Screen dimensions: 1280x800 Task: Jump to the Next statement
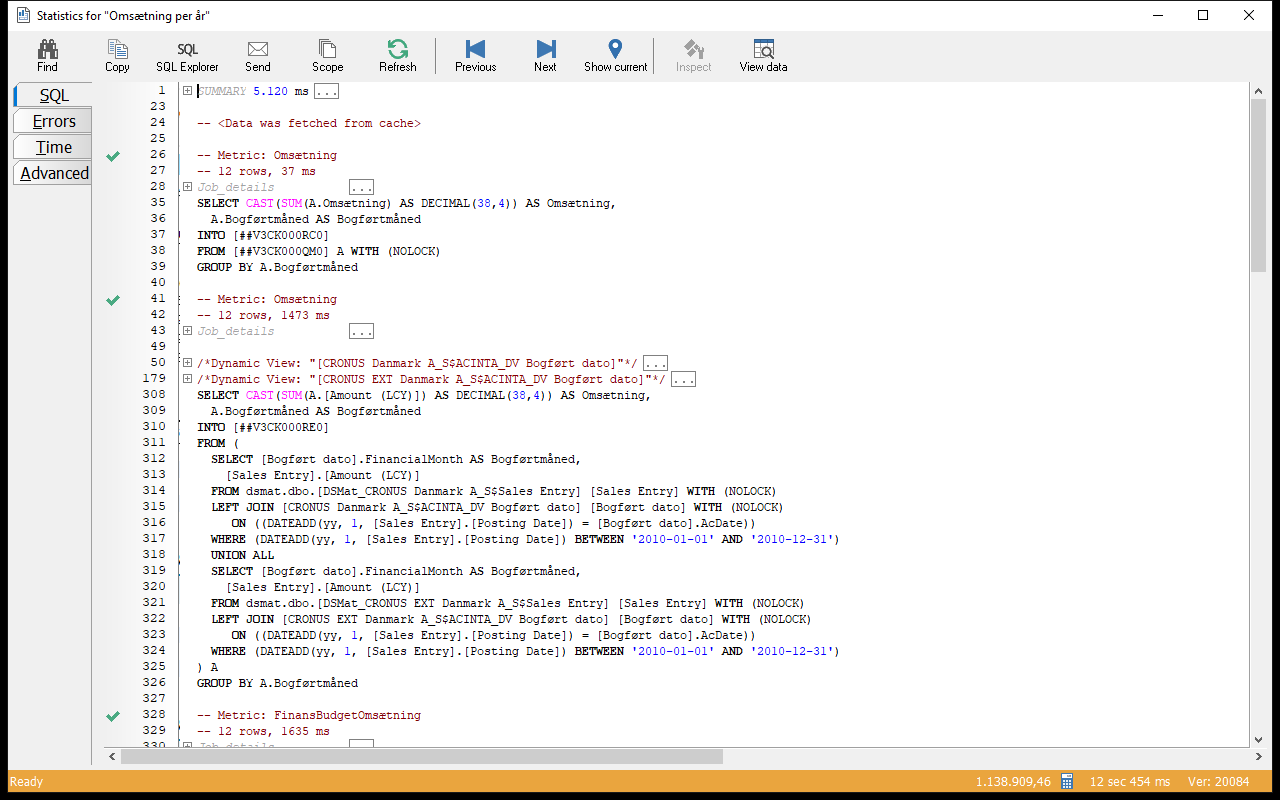[x=545, y=56]
